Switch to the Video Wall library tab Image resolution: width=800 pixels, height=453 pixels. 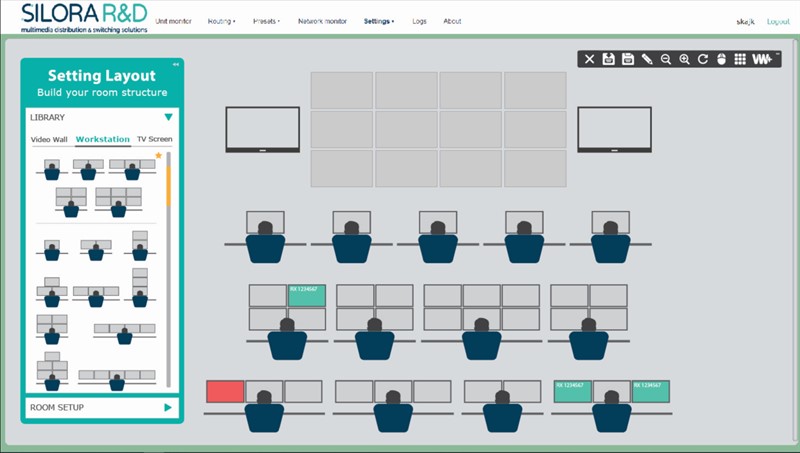click(x=49, y=139)
